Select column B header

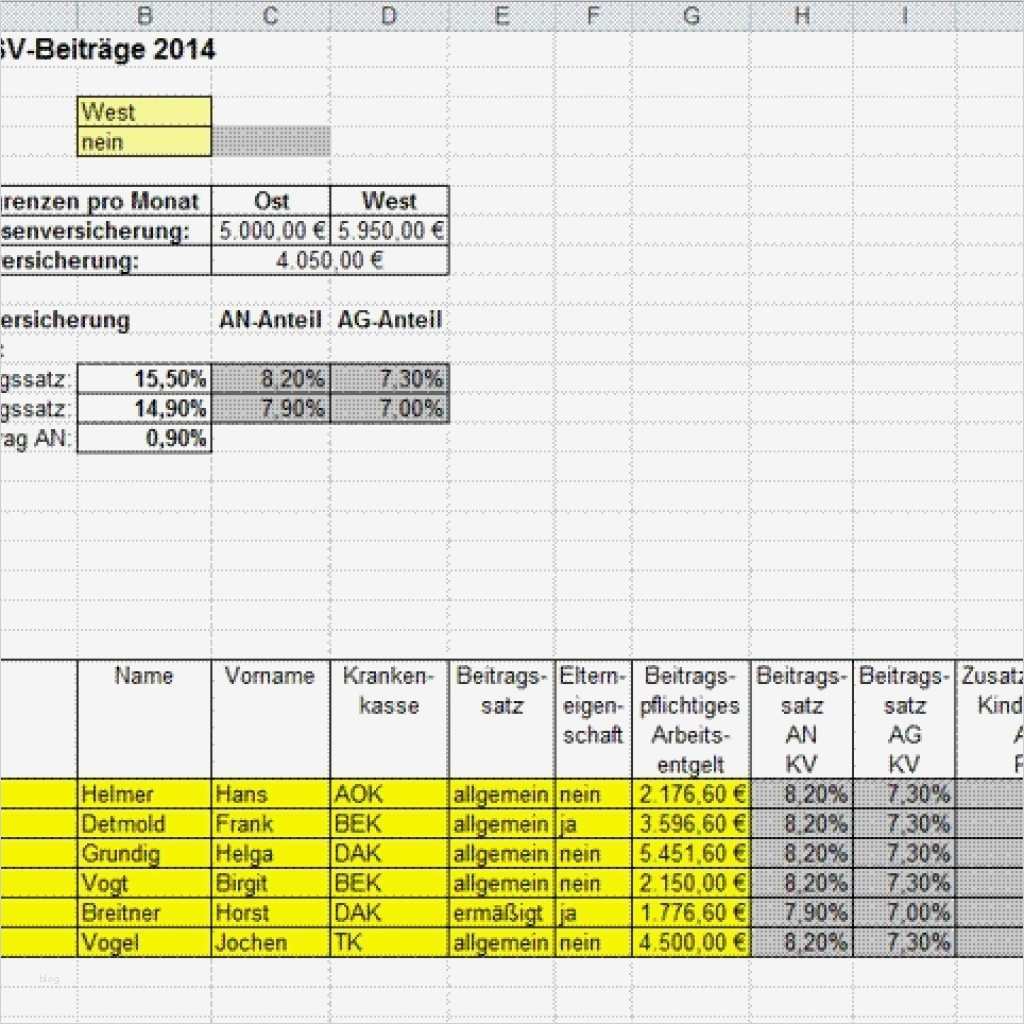[x=144, y=16]
